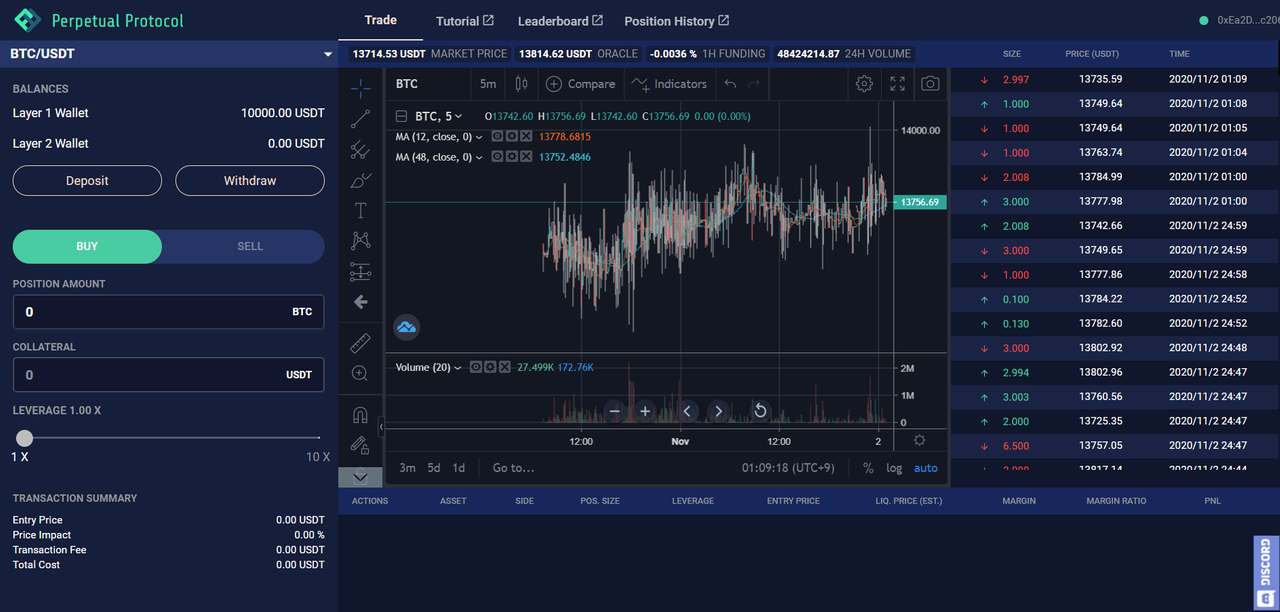Select the long position prediction tool
Screen dimensions: 1280x612
point(361,271)
